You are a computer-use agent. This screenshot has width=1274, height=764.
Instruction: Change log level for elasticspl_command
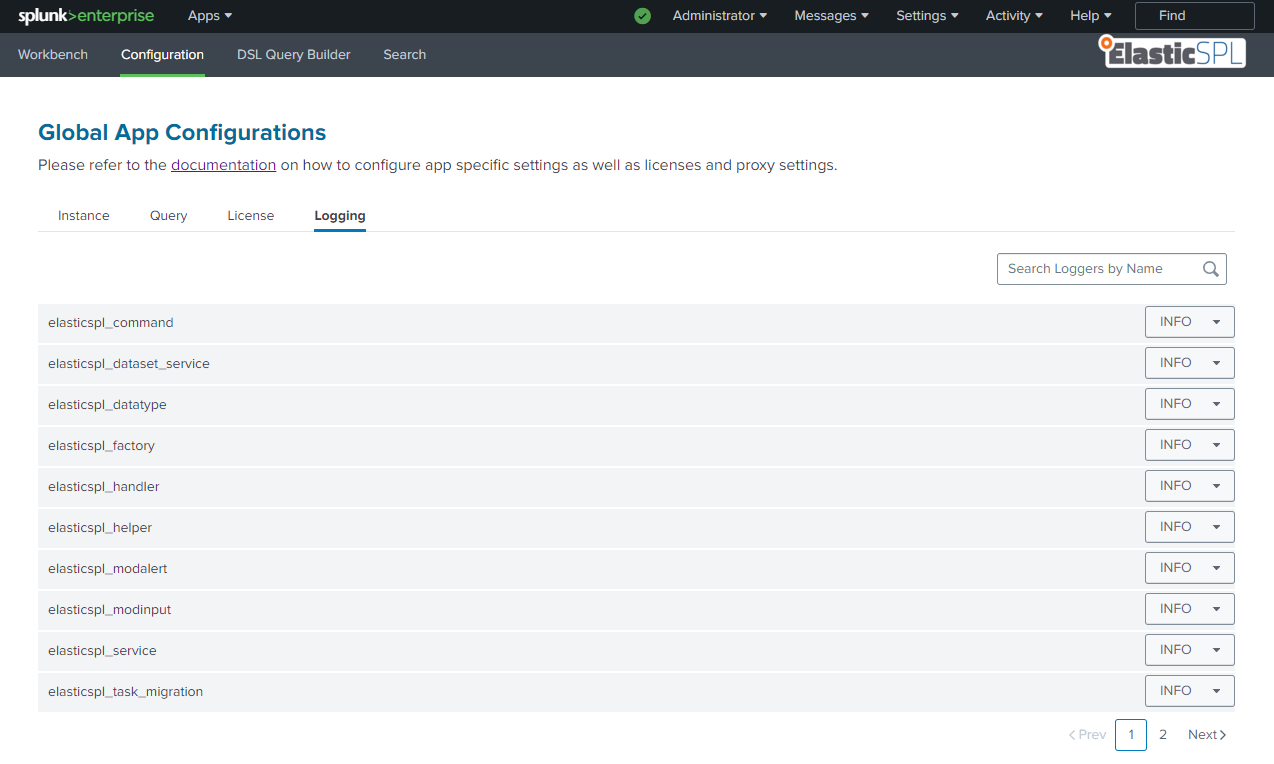point(1189,322)
